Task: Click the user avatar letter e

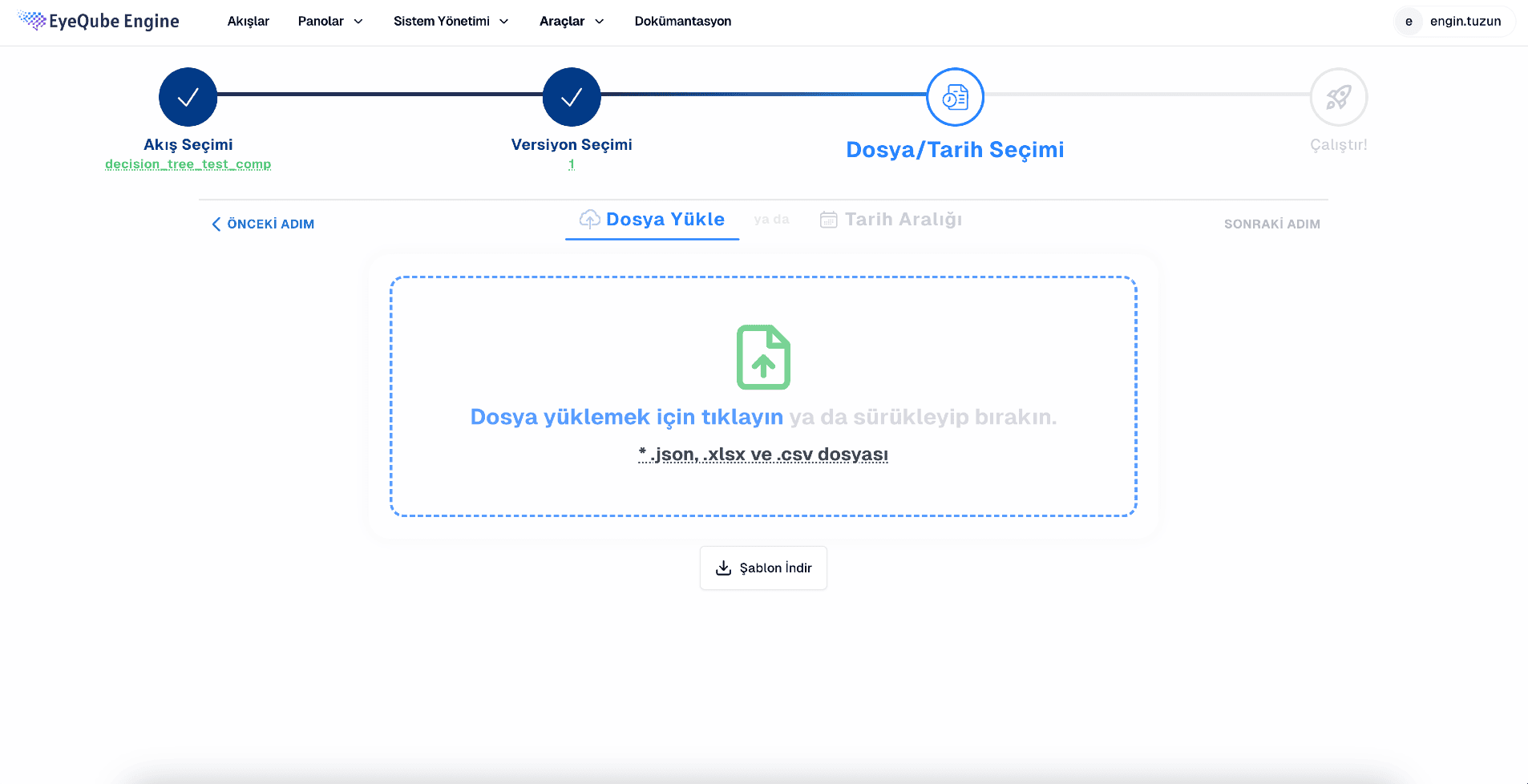Action: [x=1409, y=22]
